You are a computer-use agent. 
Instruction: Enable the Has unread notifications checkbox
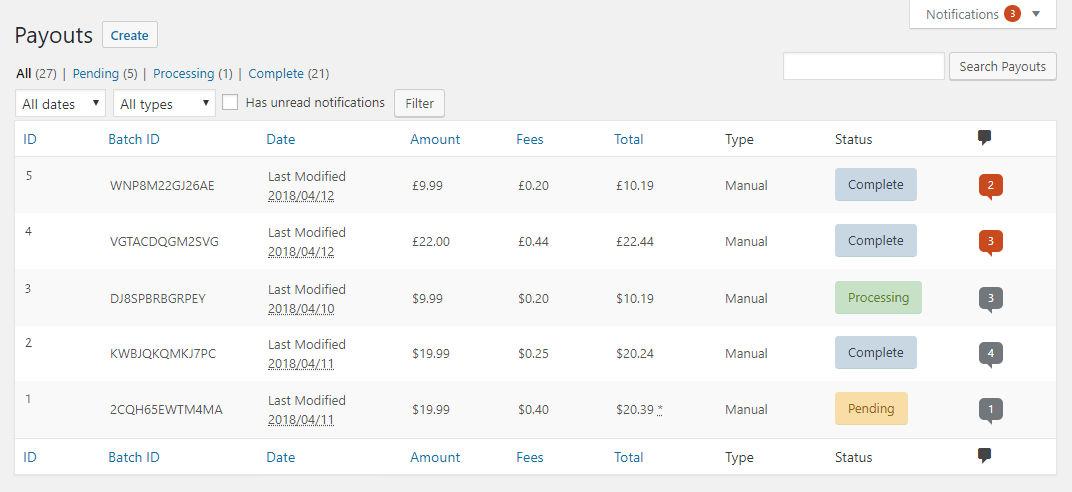(230, 102)
